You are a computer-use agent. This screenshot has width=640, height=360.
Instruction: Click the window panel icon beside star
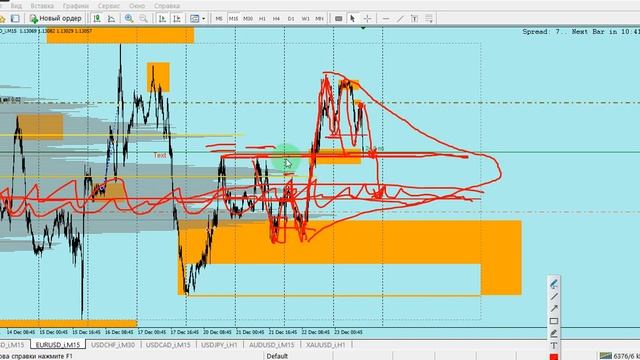15,18
